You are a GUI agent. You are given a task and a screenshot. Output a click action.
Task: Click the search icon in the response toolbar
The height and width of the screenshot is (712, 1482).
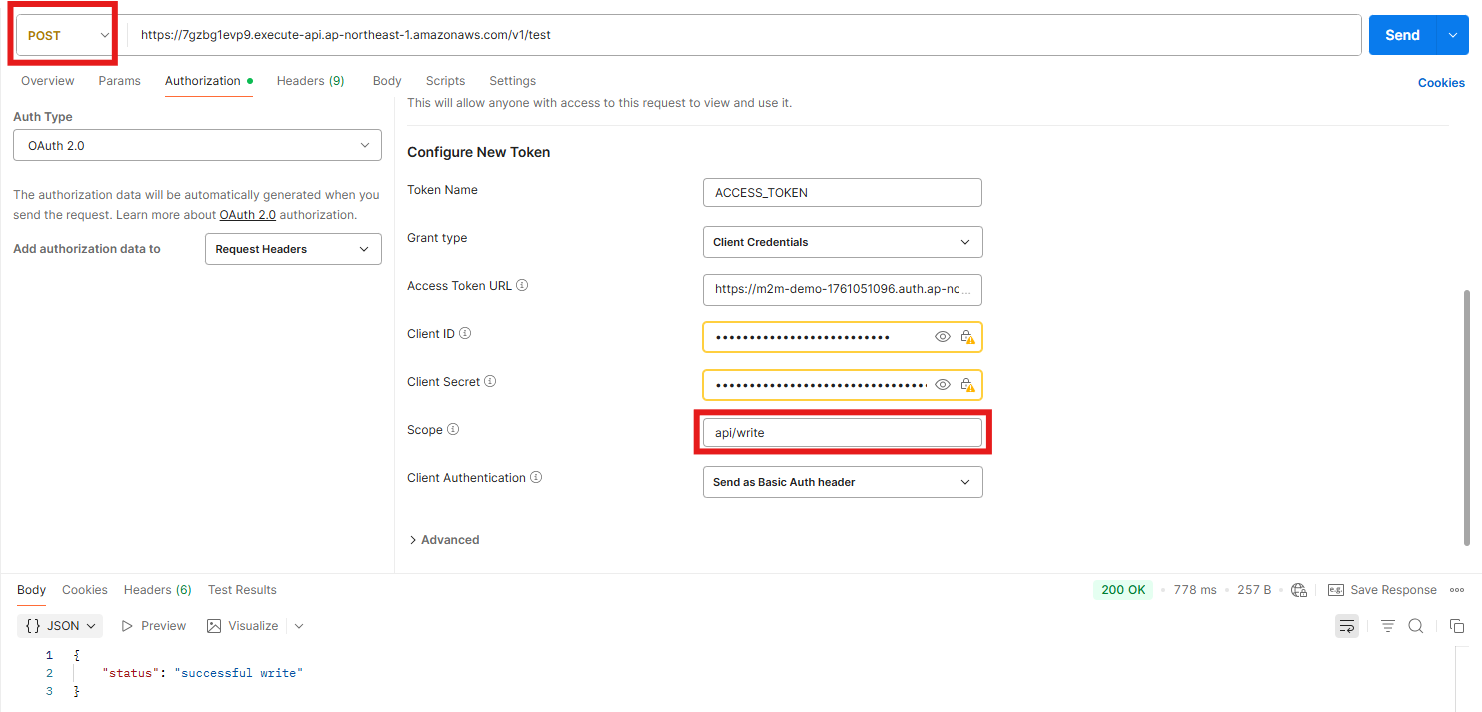(x=1416, y=626)
